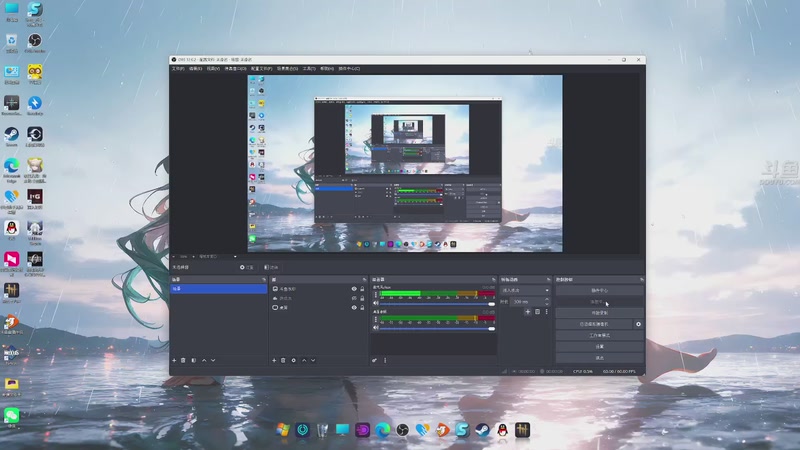Open second audio channel three-dot options

376,319
